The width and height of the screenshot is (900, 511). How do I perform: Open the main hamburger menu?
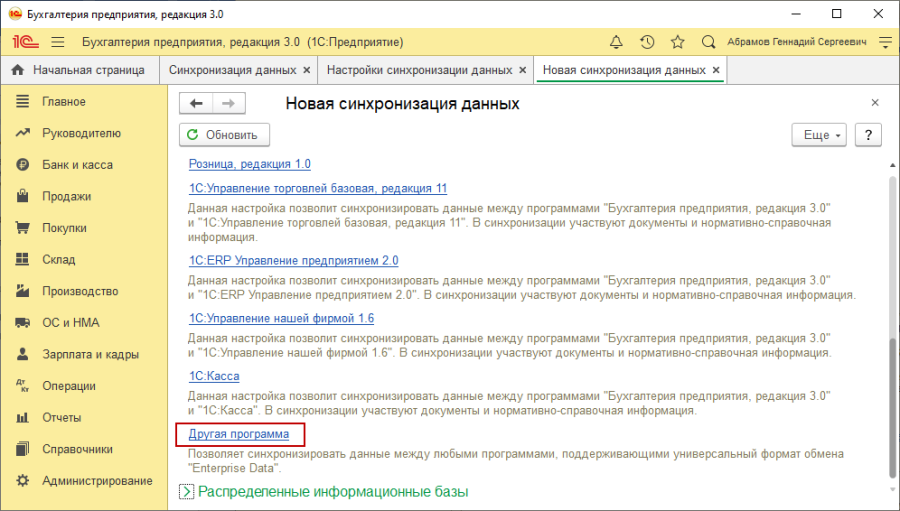[57, 42]
